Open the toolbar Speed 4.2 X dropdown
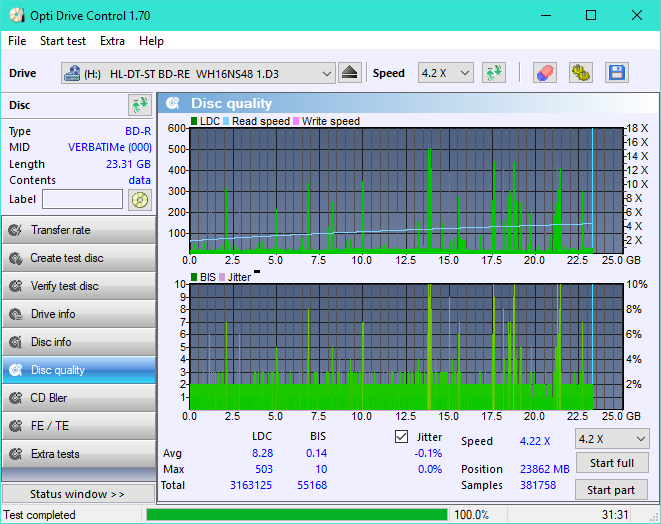Image resolution: width=661 pixels, height=524 pixels. (446, 73)
